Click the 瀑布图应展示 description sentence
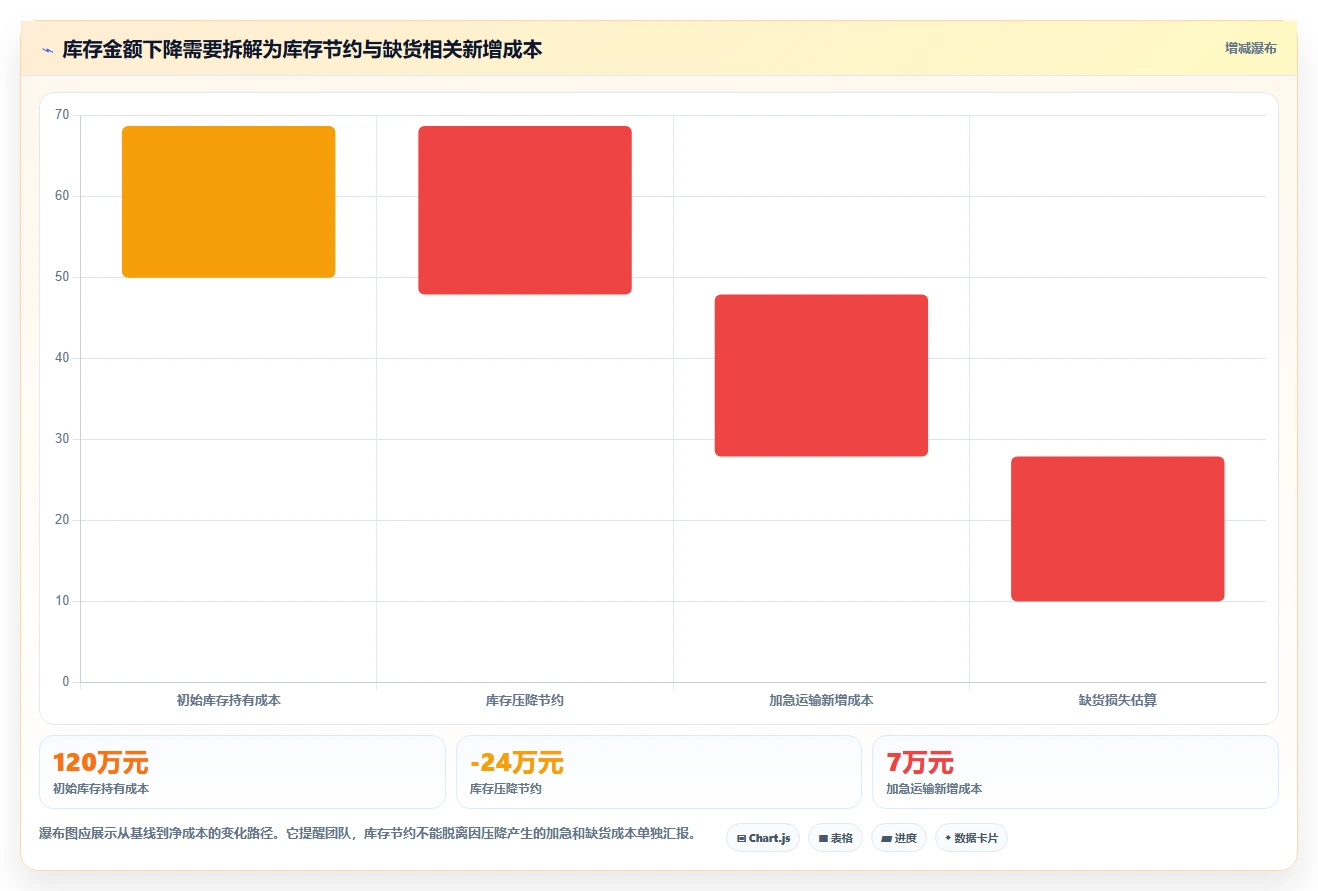The image size is (1318, 891). [x=367, y=833]
